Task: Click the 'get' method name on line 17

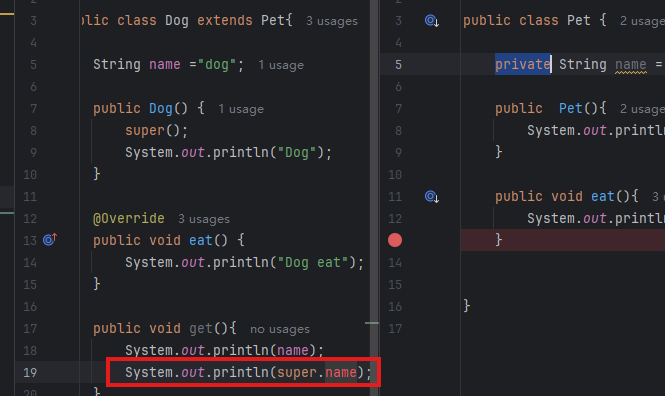Action: pos(201,329)
